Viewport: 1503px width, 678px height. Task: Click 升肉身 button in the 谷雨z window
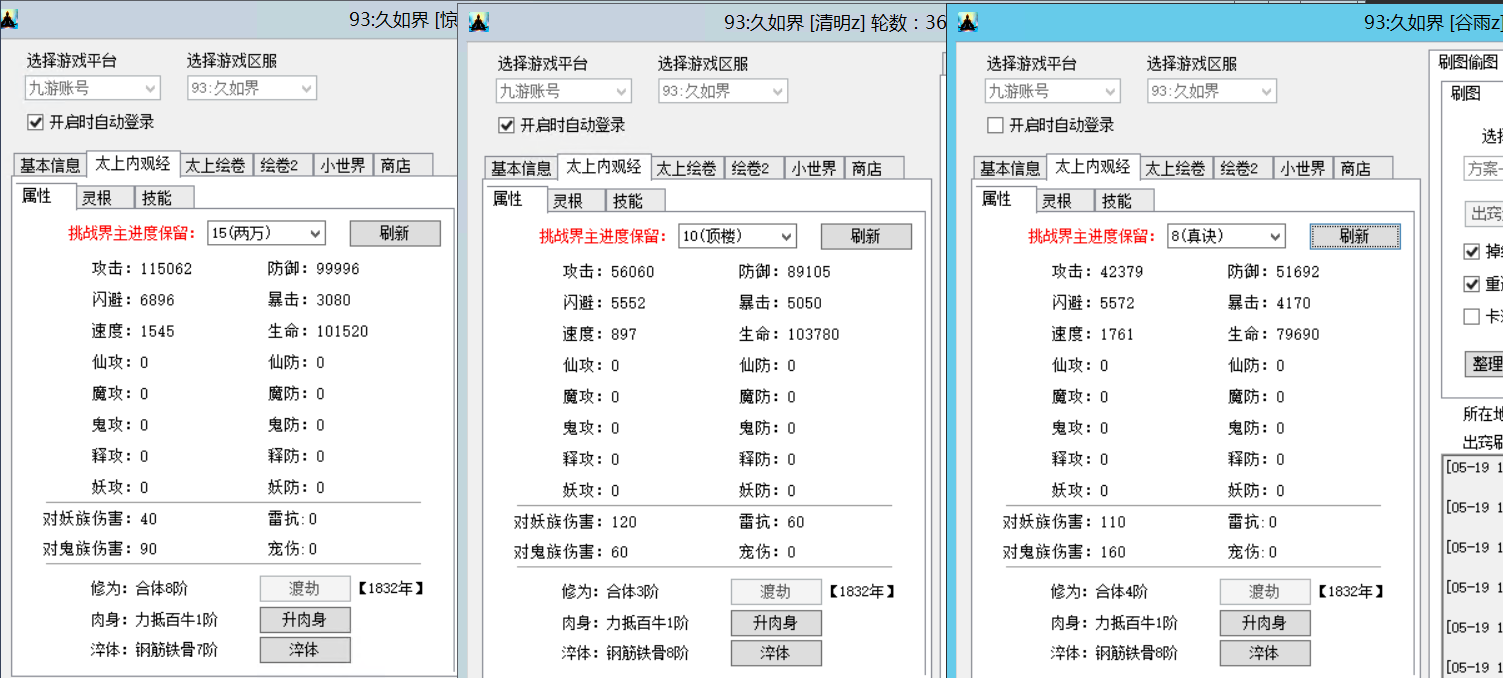[x=1265, y=623]
